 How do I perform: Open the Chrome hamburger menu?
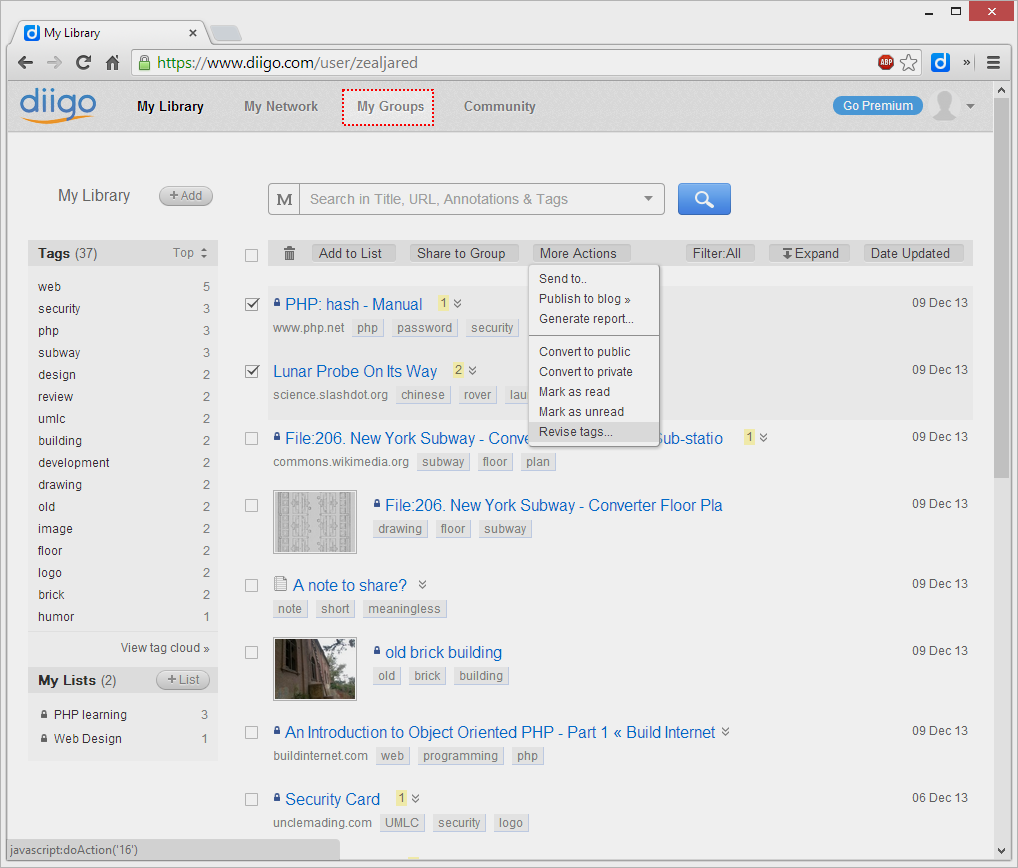coord(993,62)
